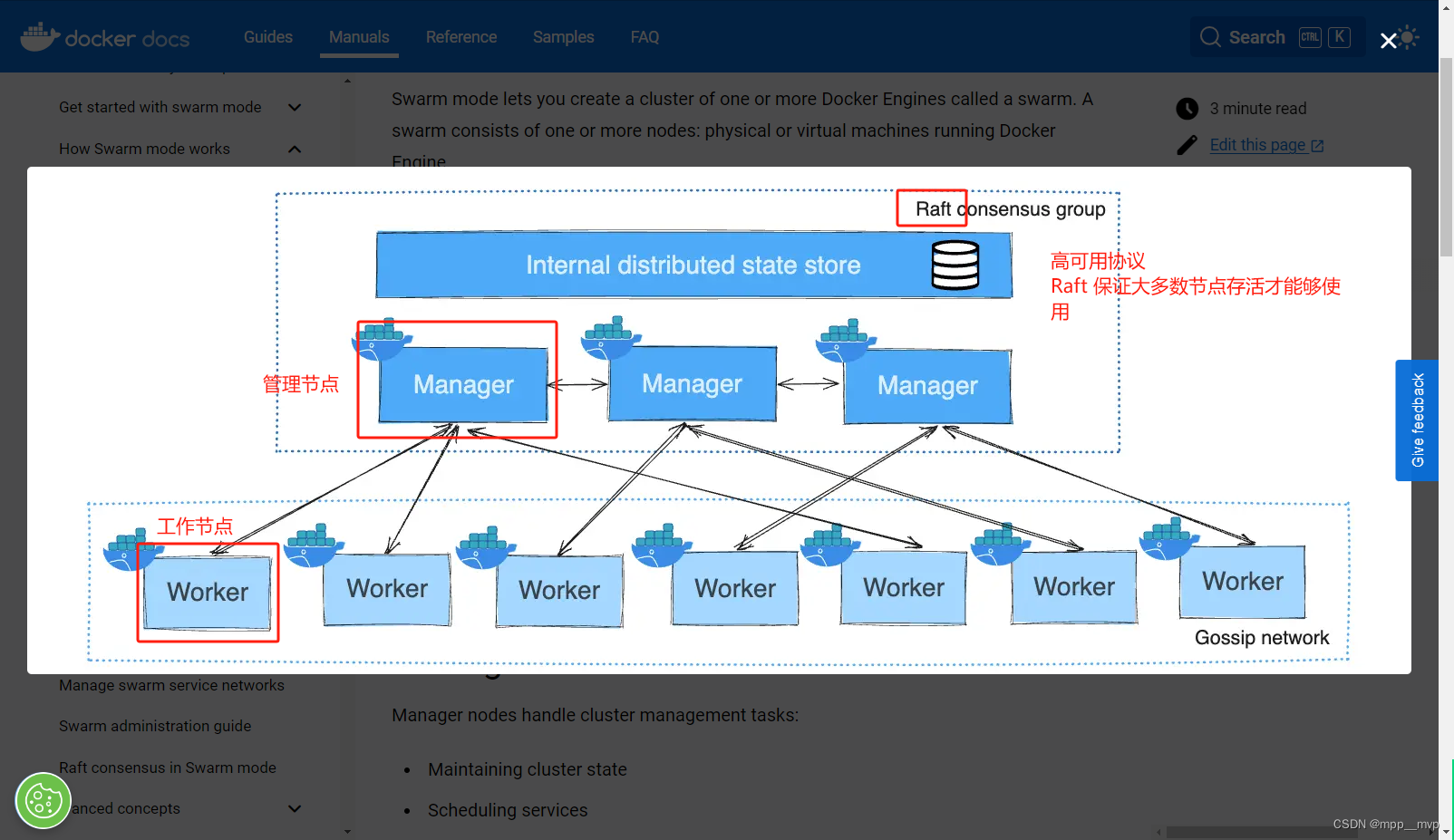Click 'Maintaining cluster state' text

(x=528, y=769)
